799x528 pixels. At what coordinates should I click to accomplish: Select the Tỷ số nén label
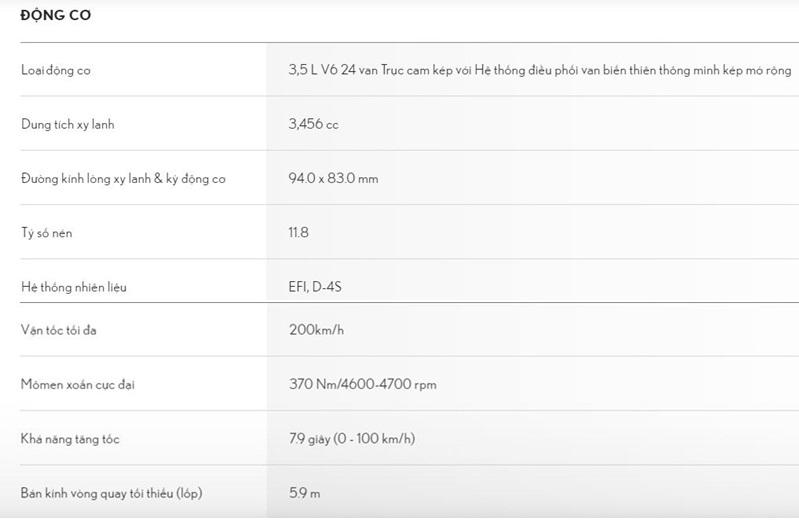(x=46, y=233)
